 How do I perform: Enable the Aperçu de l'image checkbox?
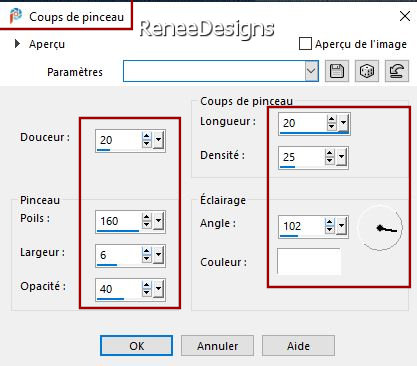pos(305,44)
